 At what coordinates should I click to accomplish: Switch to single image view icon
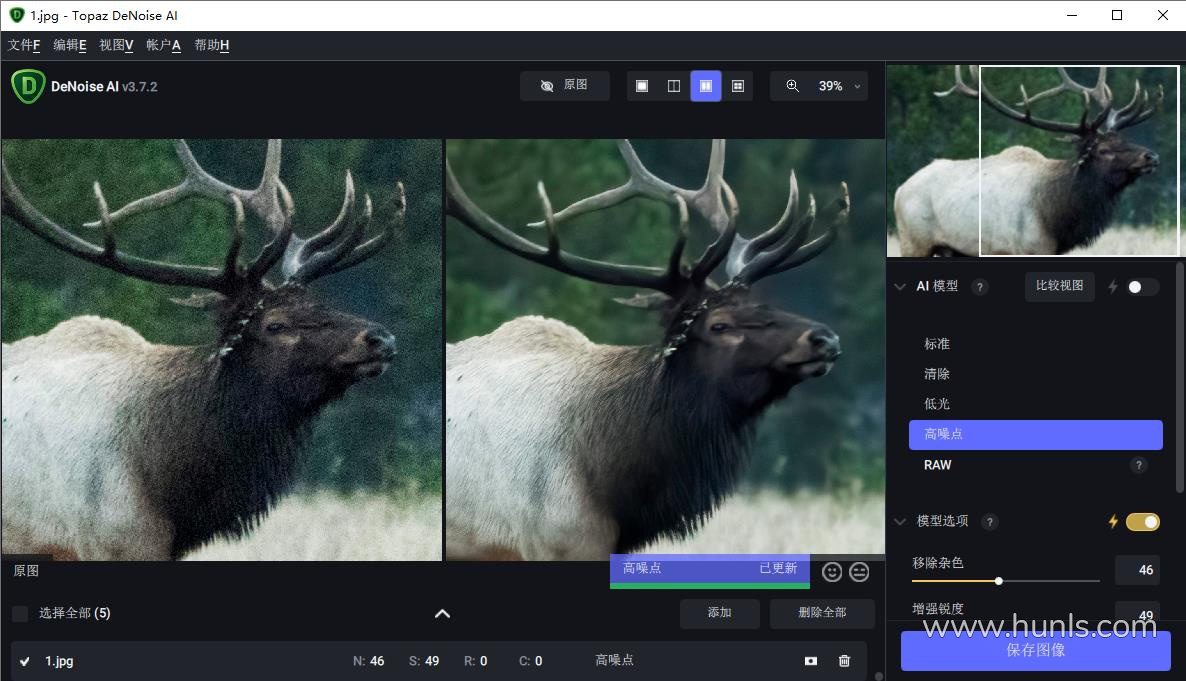click(x=642, y=86)
